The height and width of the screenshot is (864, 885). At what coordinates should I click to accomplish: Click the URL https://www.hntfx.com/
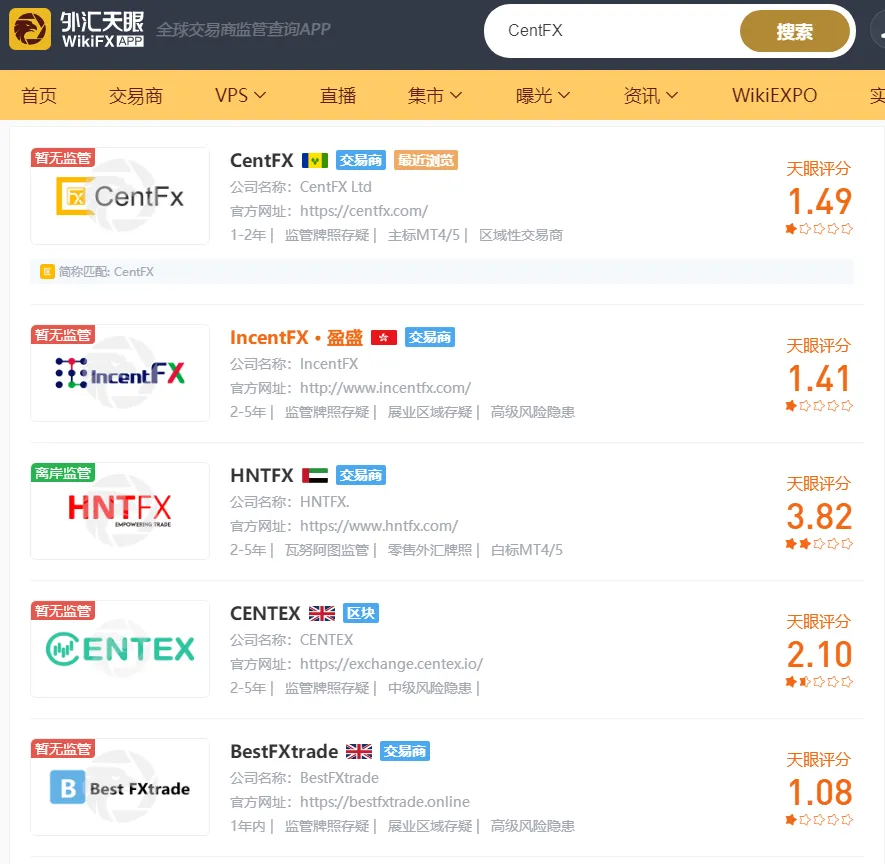coord(379,526)
